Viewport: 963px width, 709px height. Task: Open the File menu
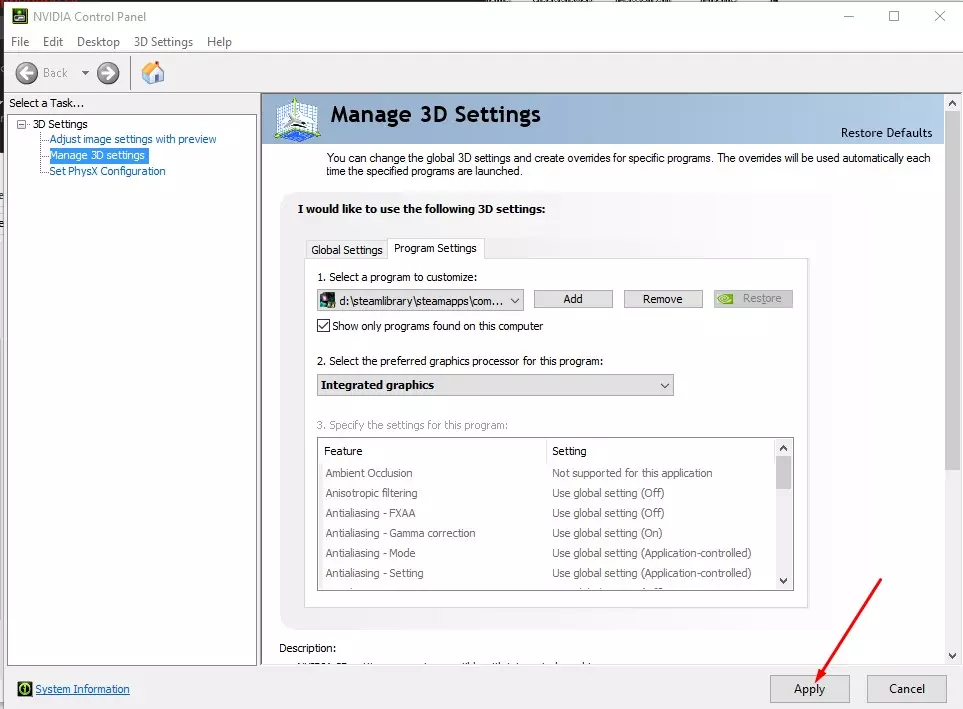pos(20,42)
